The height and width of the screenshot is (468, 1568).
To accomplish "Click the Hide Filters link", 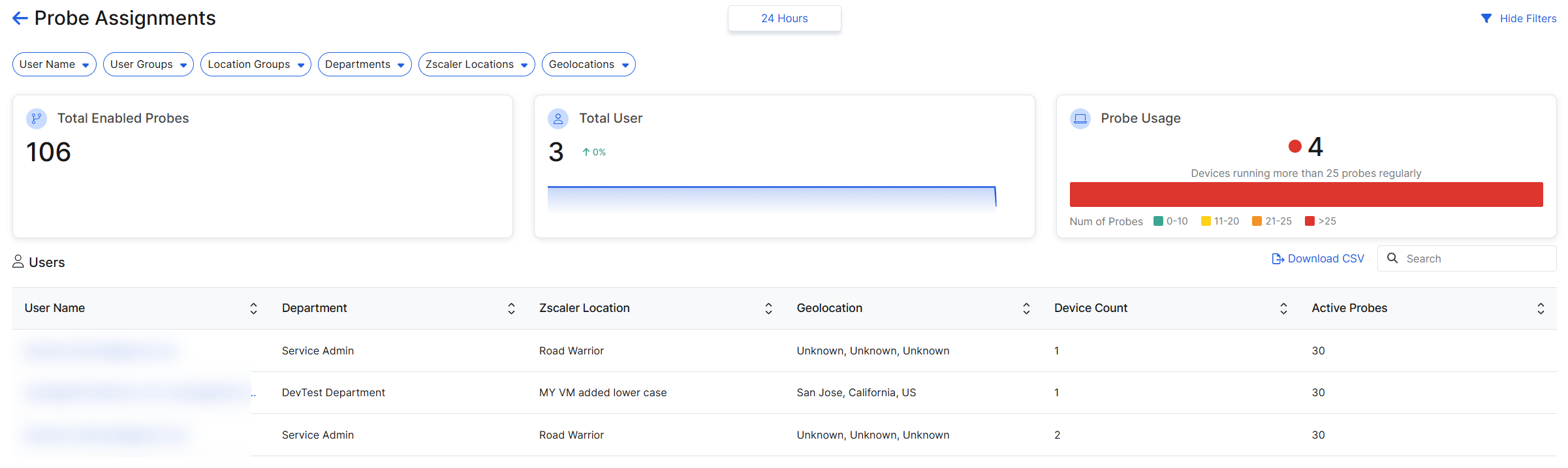I will tap(1528, 18).
